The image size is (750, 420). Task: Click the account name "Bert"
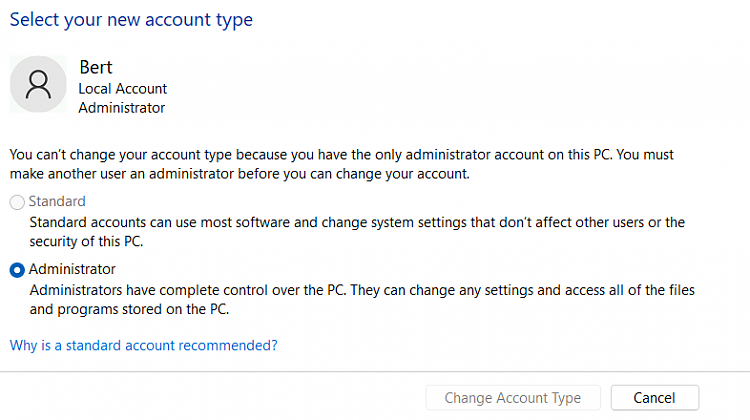(96, 67)
